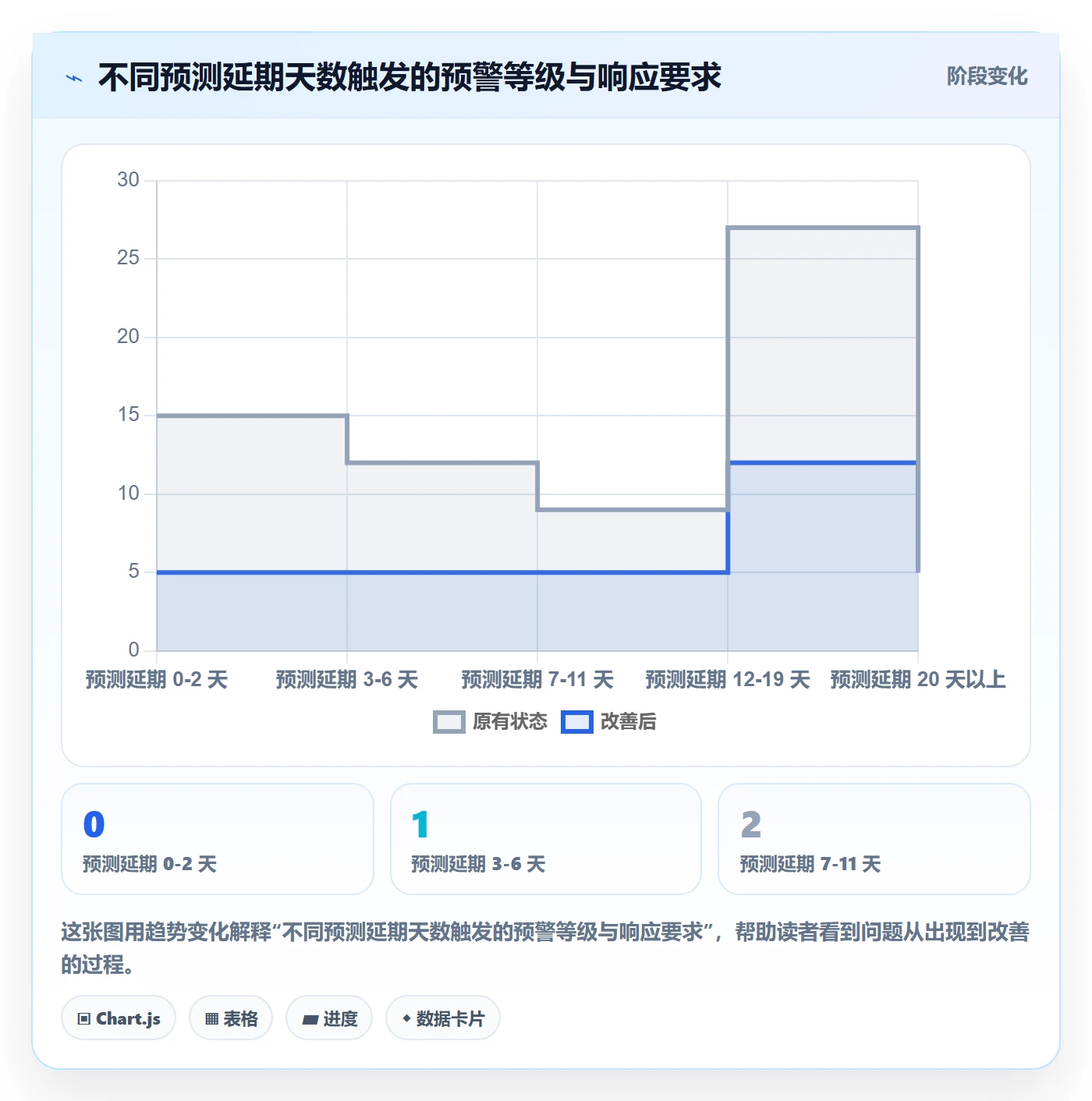Click the diamond icon in 数据卡片 chip
The height and width of the screenshot is (1101, 1092).
pos(406,1018)
